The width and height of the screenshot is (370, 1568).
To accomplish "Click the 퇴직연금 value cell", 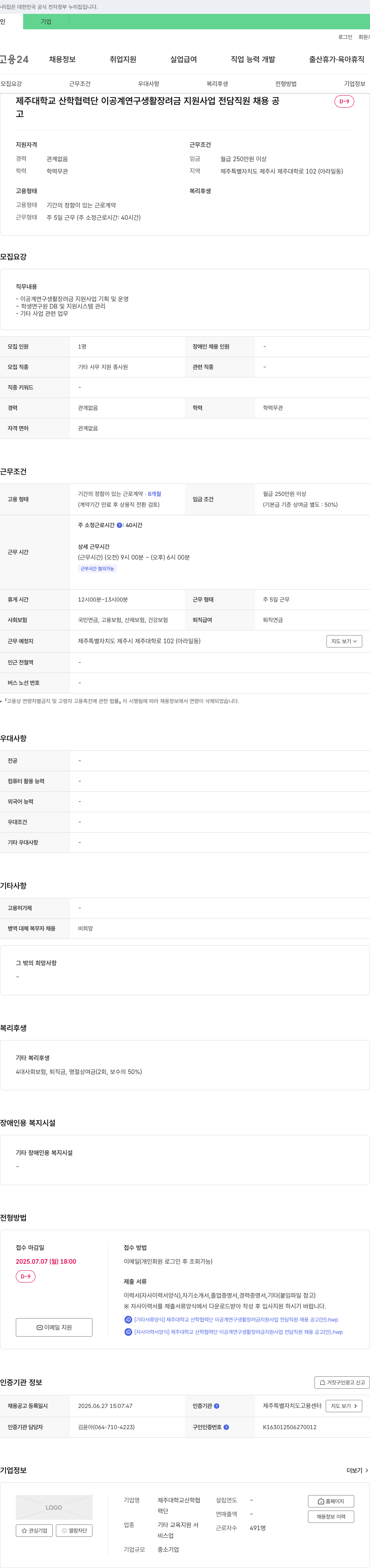I will tap(272, 620).
